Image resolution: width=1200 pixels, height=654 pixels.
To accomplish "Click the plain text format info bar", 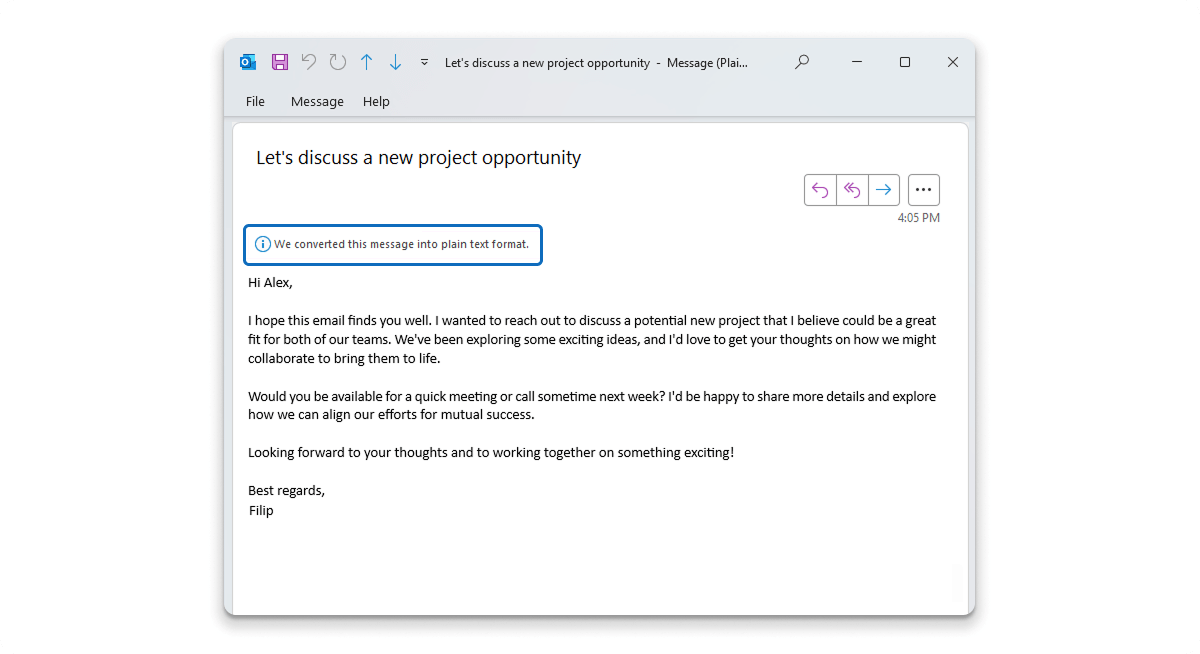I will (x=394, y=244).
